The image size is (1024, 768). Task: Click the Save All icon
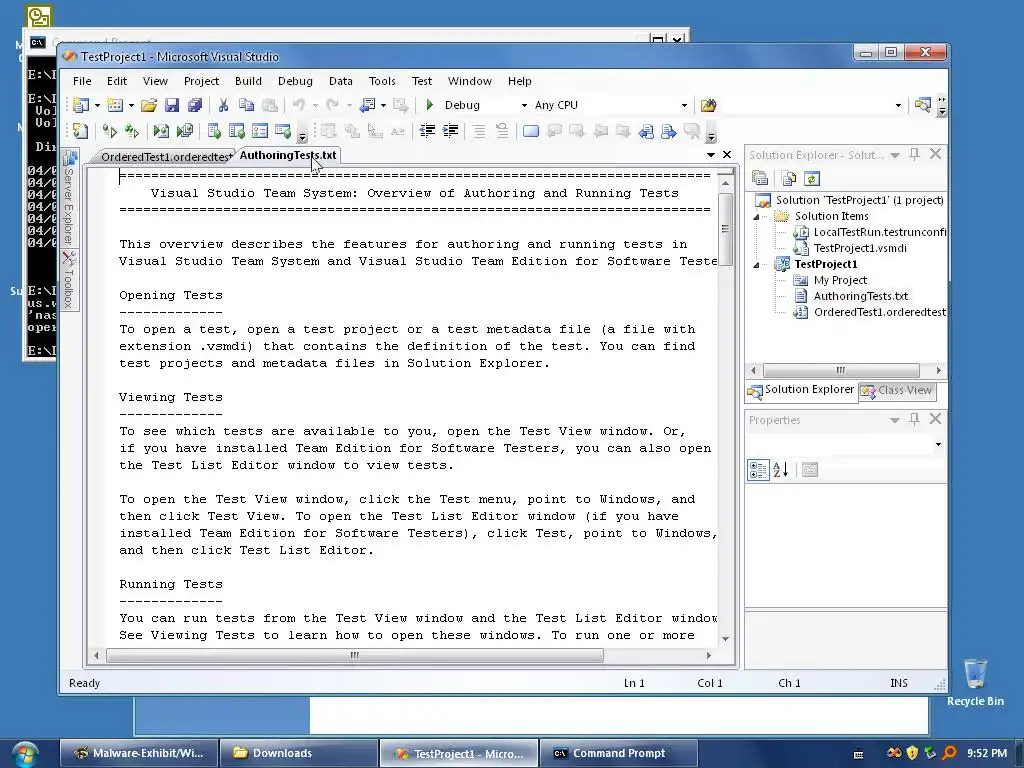[x=195, y=105]
